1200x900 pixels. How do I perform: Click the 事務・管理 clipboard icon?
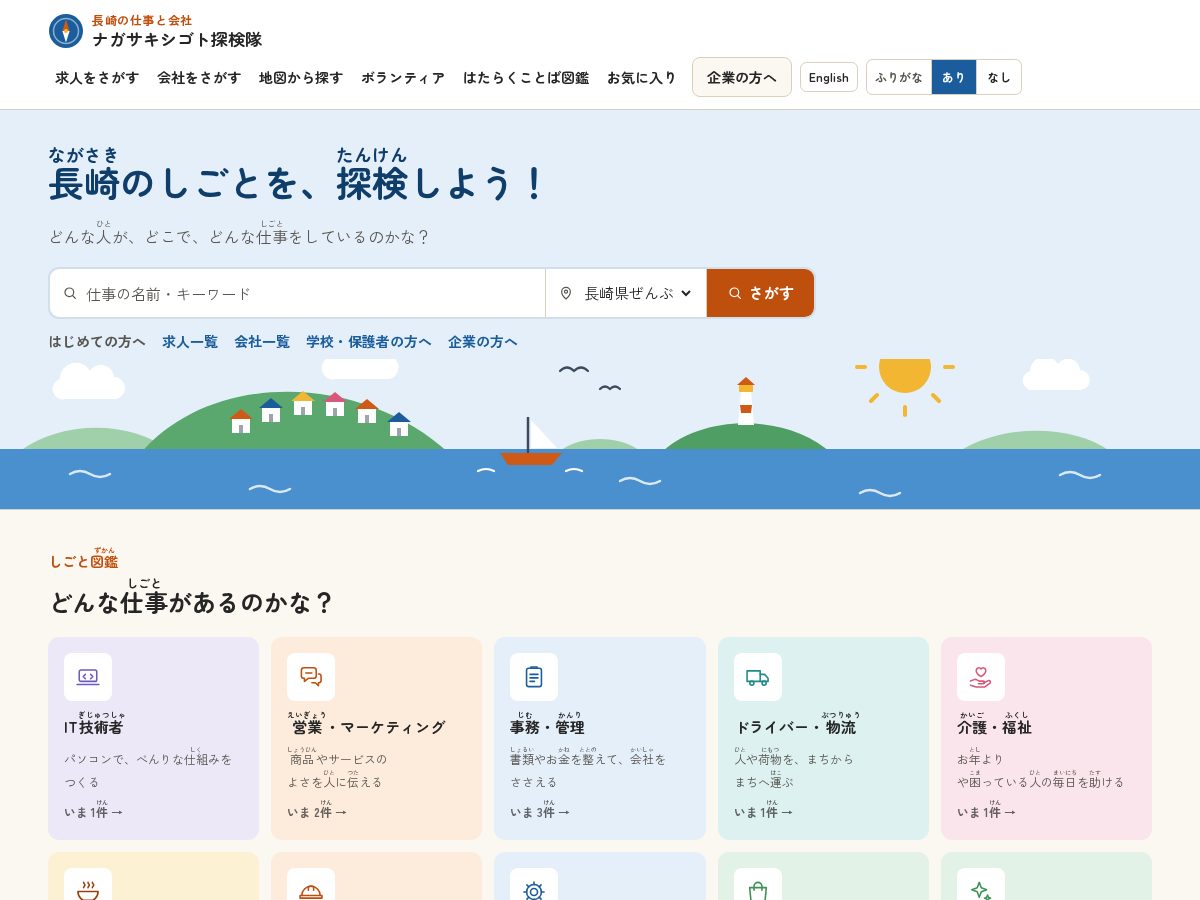(x=534, y=677)
